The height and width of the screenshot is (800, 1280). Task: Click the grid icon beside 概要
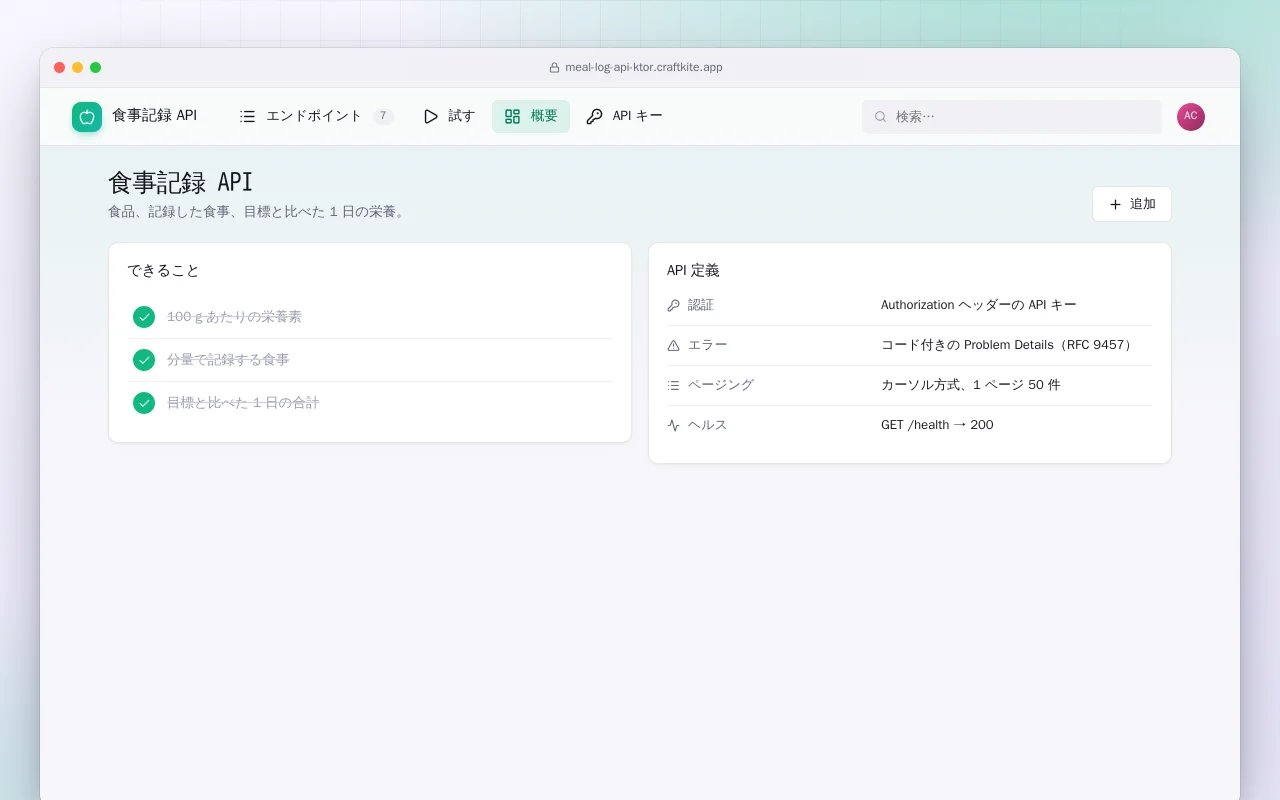pos(513,116)
